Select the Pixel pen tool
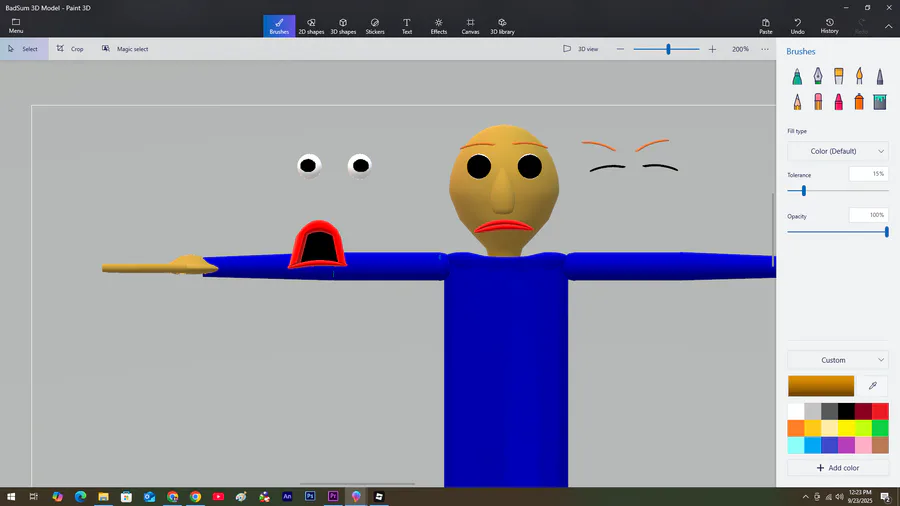The width and height of the screenshot is (900, 506). [880, 76]
